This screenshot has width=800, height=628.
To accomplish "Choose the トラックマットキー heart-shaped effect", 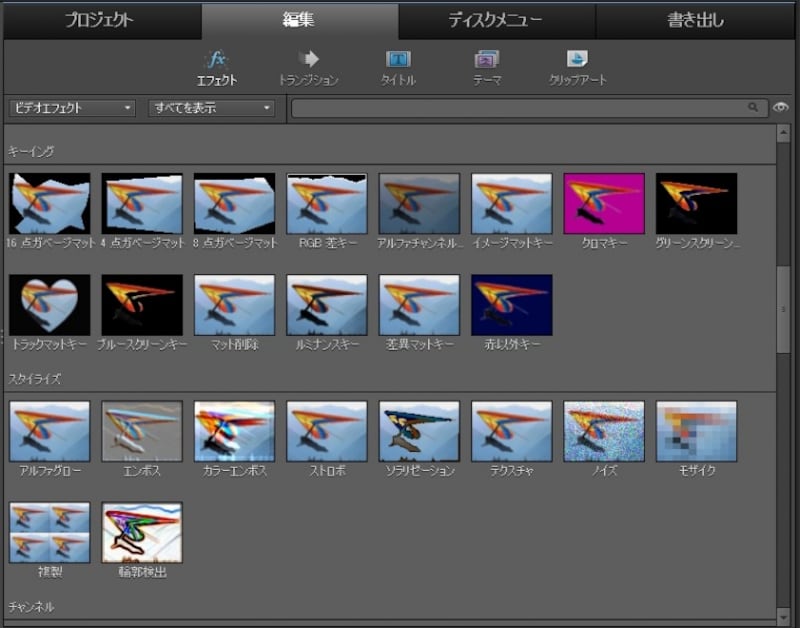I will 50,304.
